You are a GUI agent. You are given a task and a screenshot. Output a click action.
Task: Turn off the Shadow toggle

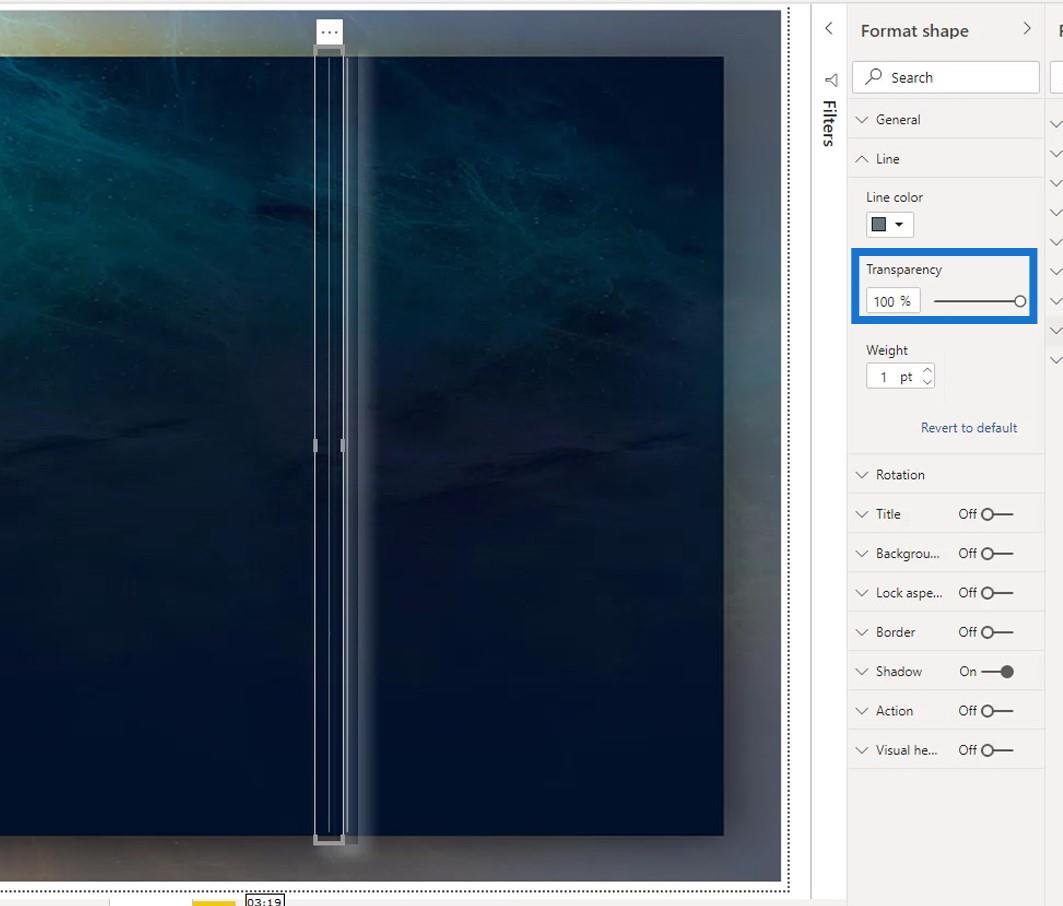pyautogui.click(x=997, y=671)
